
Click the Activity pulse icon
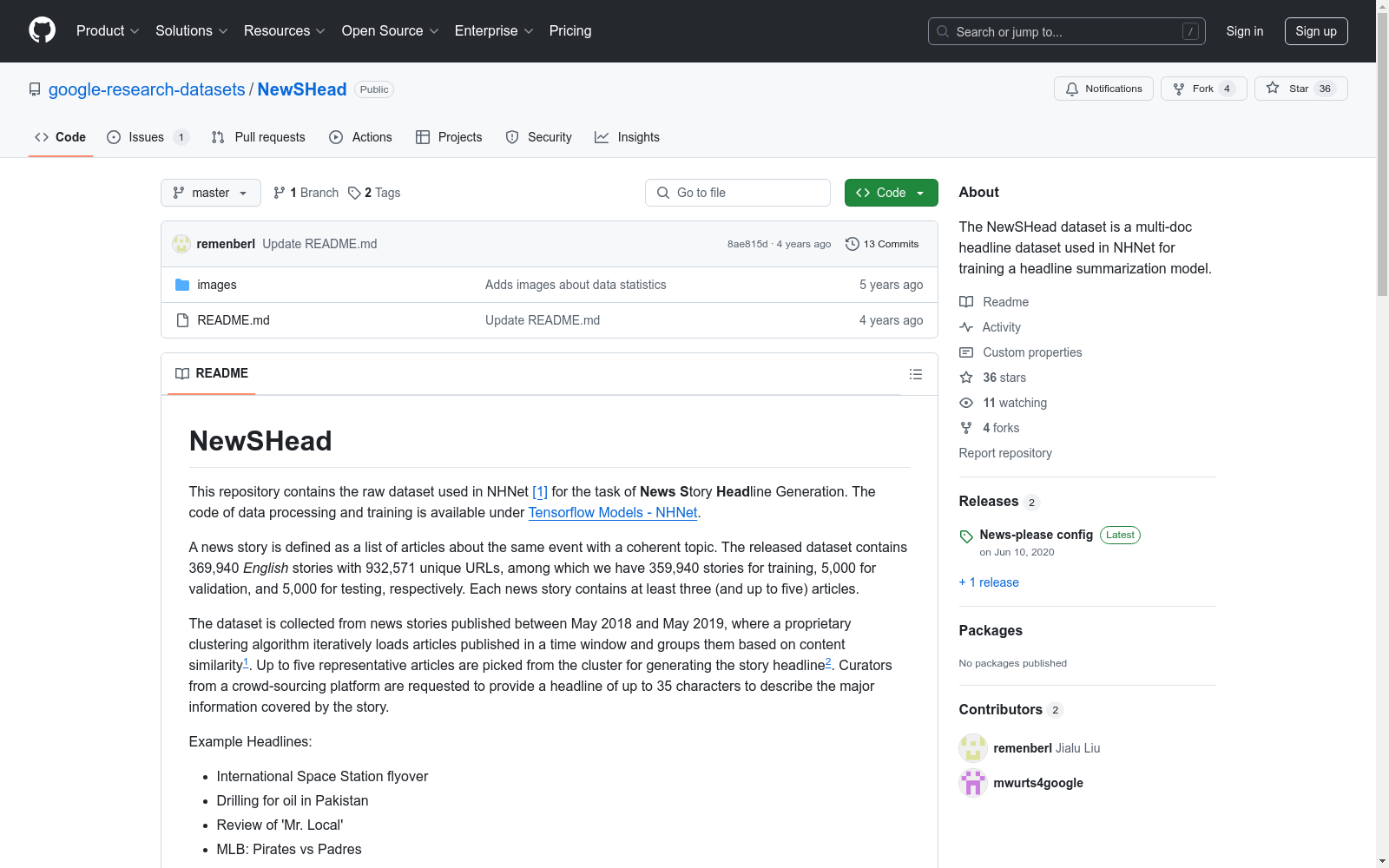966,327
